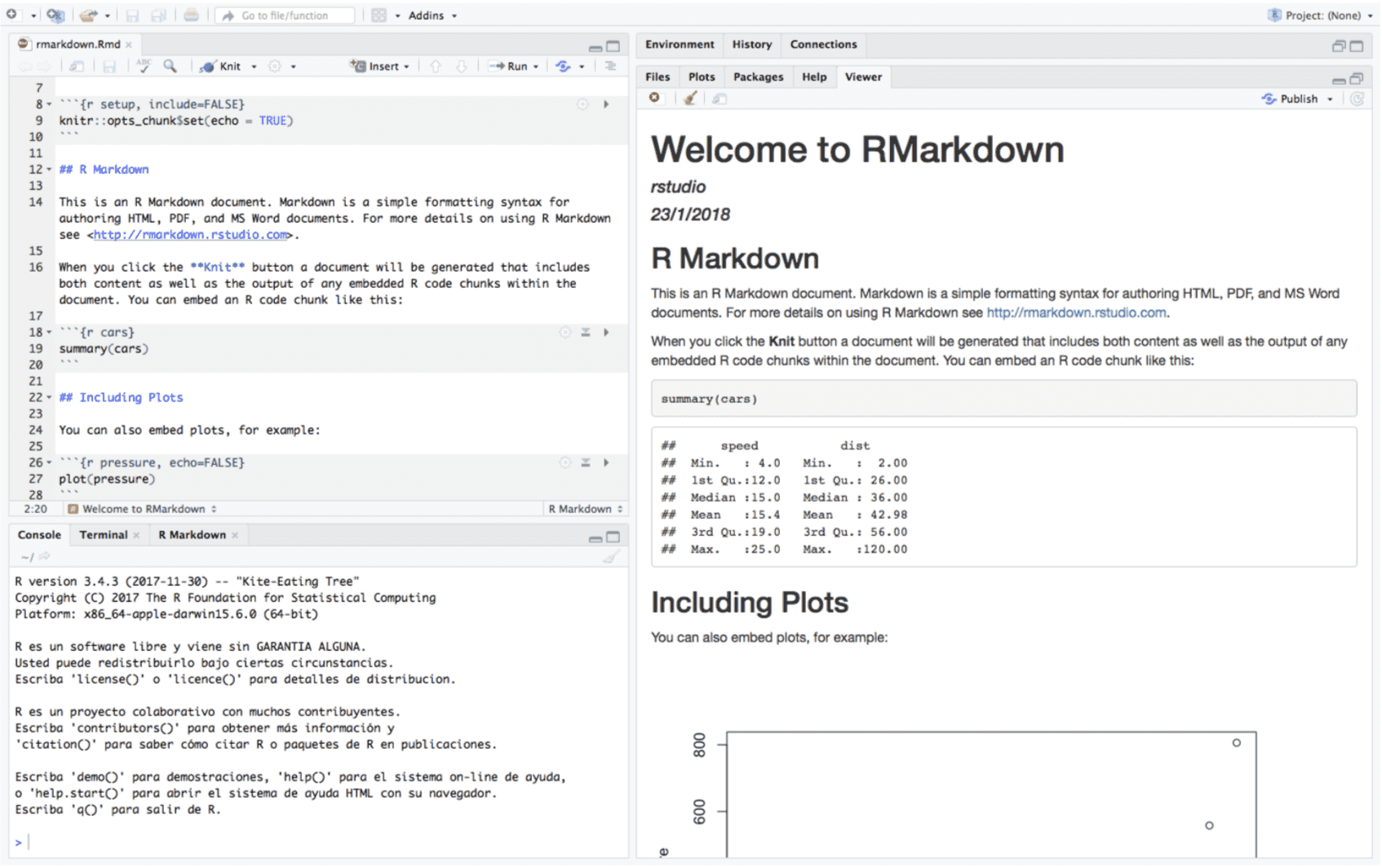
Task: Close the rmarkdown.Rmd tab
Action: coord(129,45)
